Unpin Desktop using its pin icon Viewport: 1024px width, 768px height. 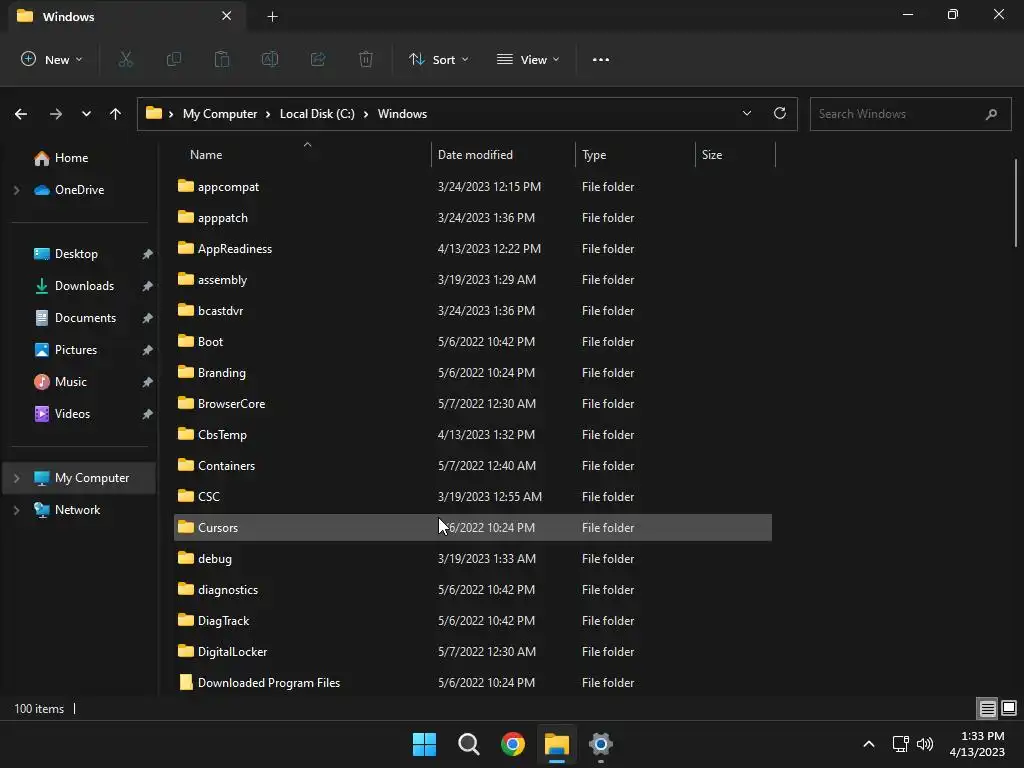point(148,254)
